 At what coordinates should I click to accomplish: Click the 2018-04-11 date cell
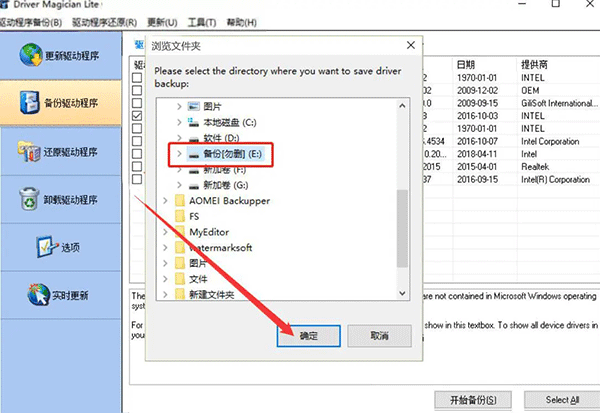coord(477,154)
